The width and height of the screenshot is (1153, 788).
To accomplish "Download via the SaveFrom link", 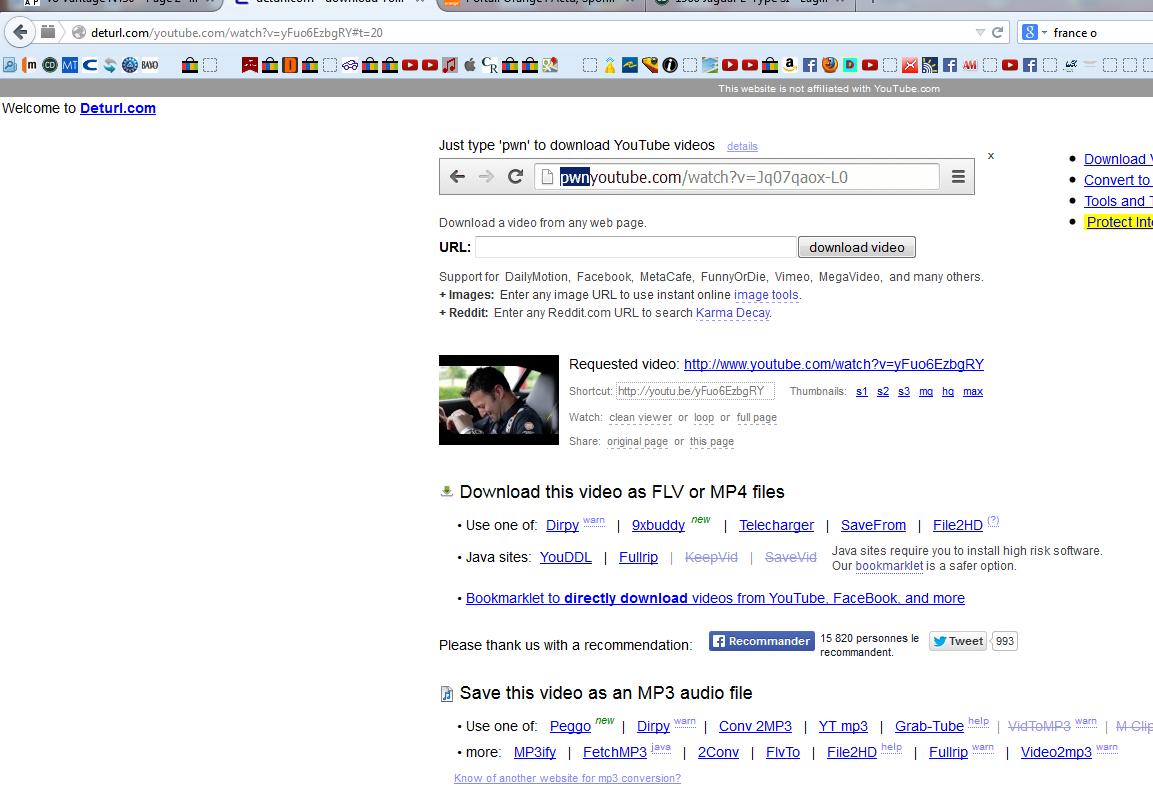I will pyautogui.click(x=874, y=525).
